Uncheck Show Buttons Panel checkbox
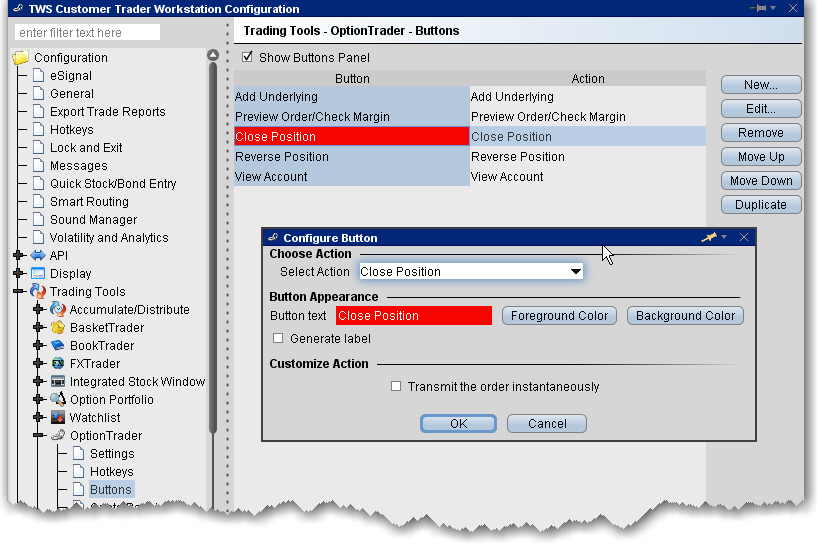 (x=248, y=58)
